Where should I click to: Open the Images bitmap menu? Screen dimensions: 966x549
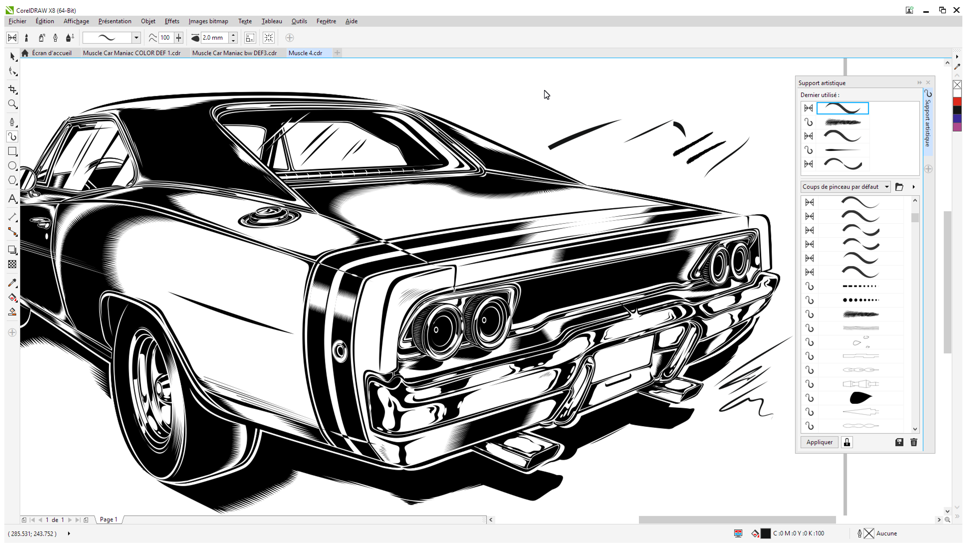tap(208, 21)
